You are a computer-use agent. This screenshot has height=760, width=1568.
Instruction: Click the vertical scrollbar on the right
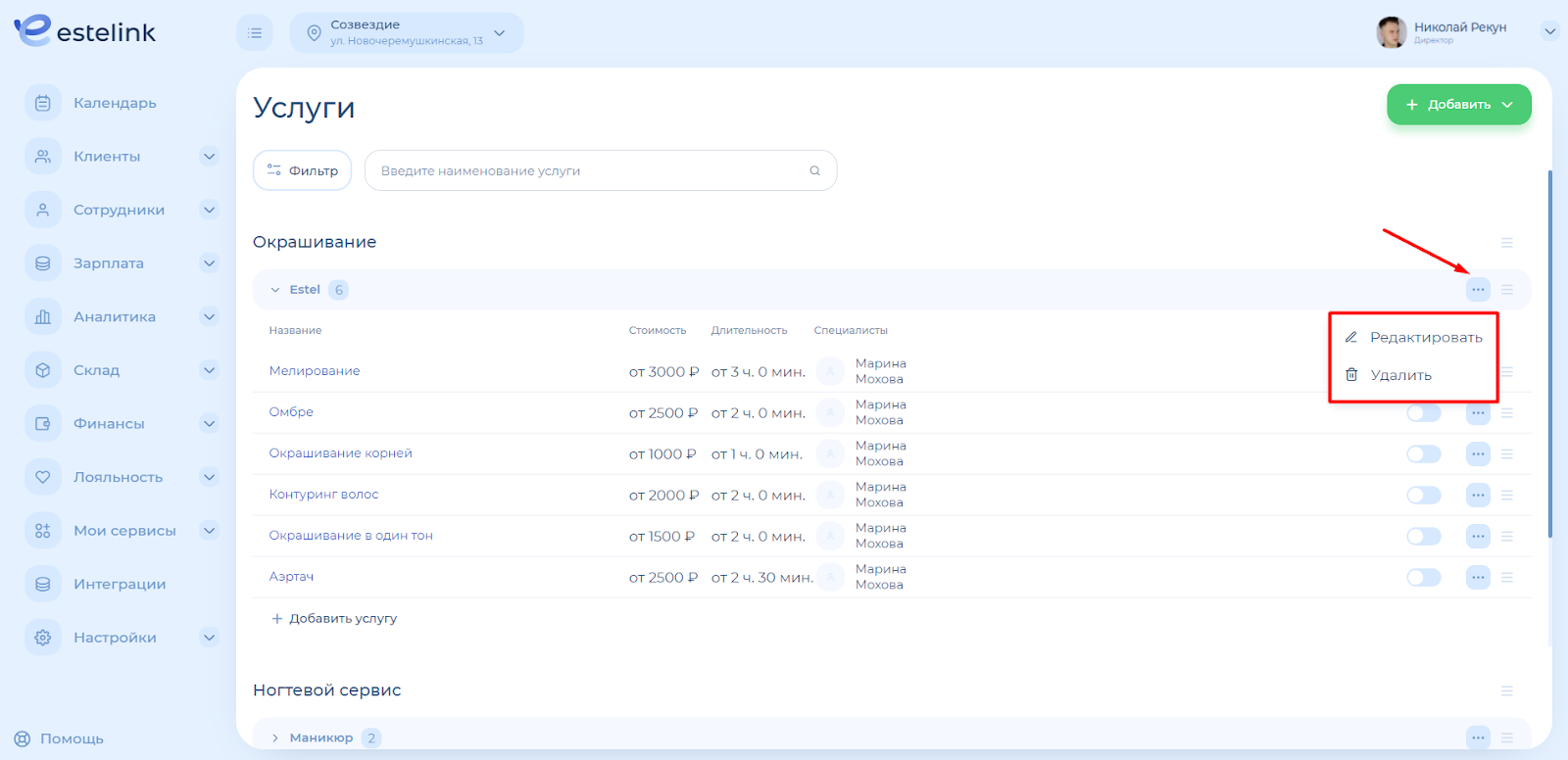[1549, 353]
